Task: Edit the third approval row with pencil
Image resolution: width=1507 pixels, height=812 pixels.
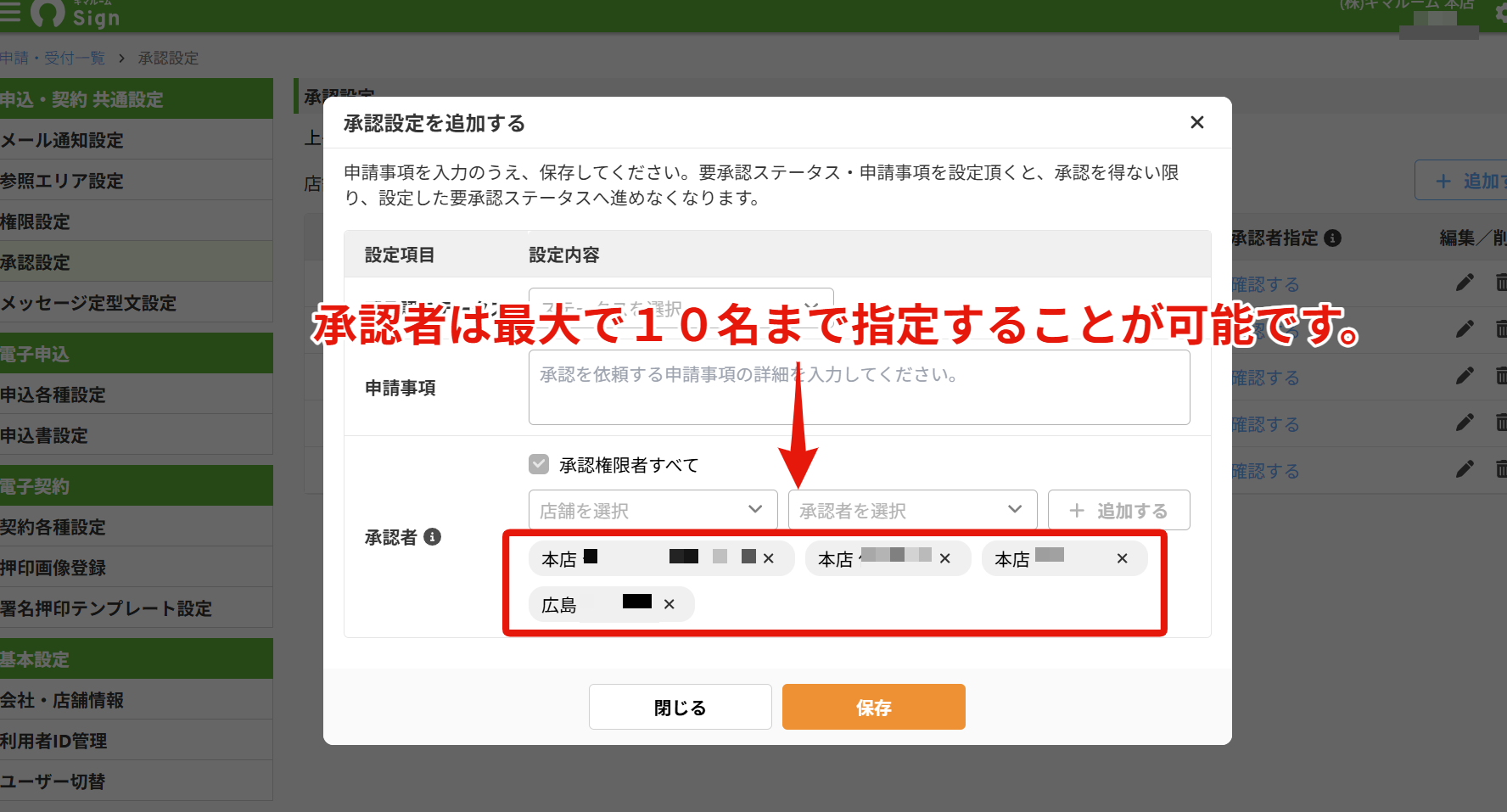Action: tap(1465, 376)
